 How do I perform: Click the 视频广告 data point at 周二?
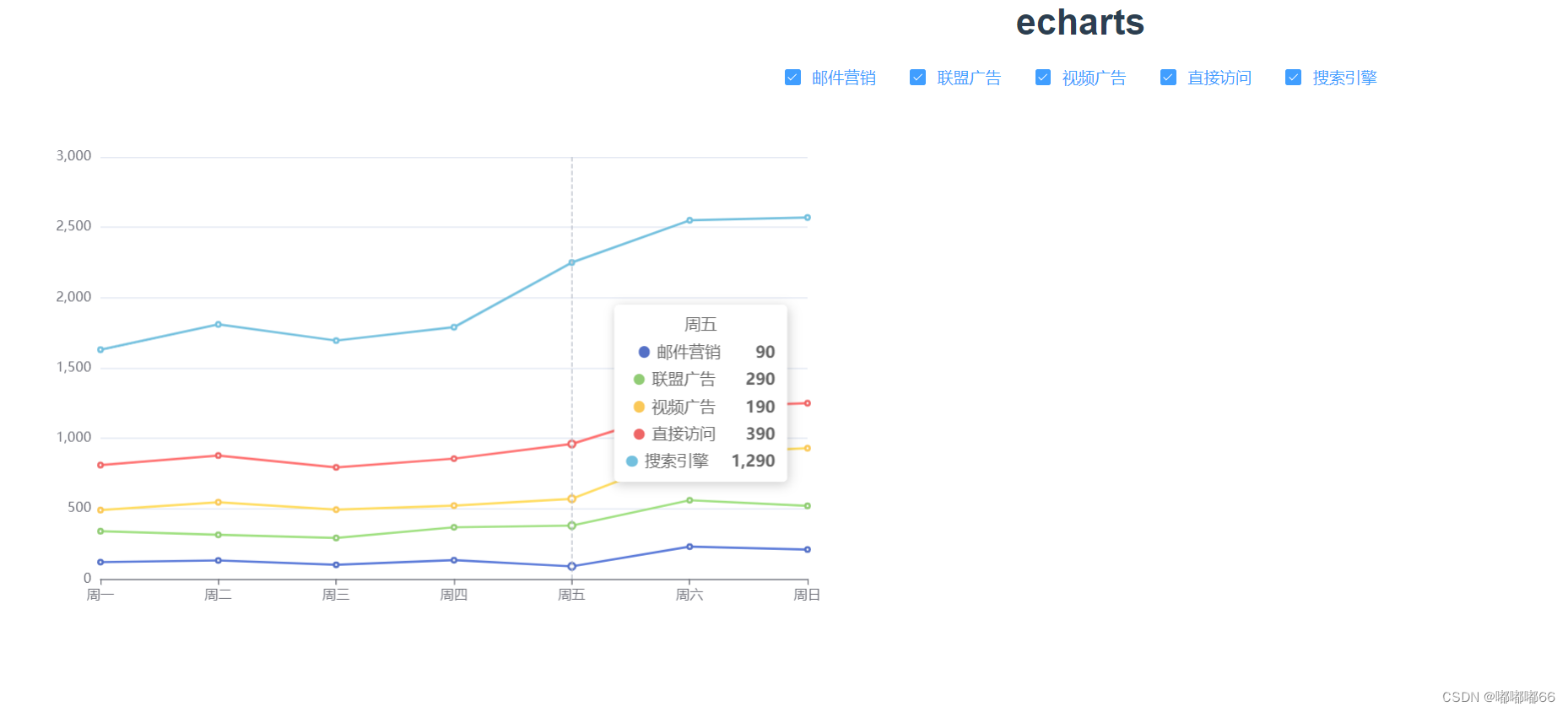pos(219,502)
